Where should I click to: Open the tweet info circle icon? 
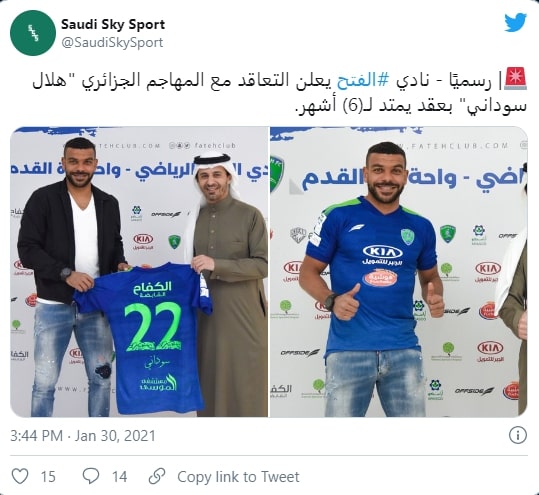coord(517,436)
